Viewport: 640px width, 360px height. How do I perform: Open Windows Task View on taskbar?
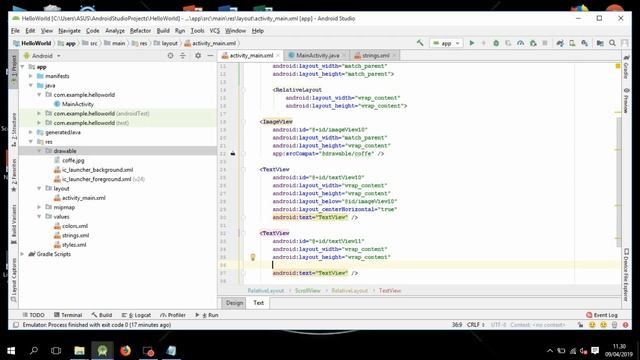(56, 351)
